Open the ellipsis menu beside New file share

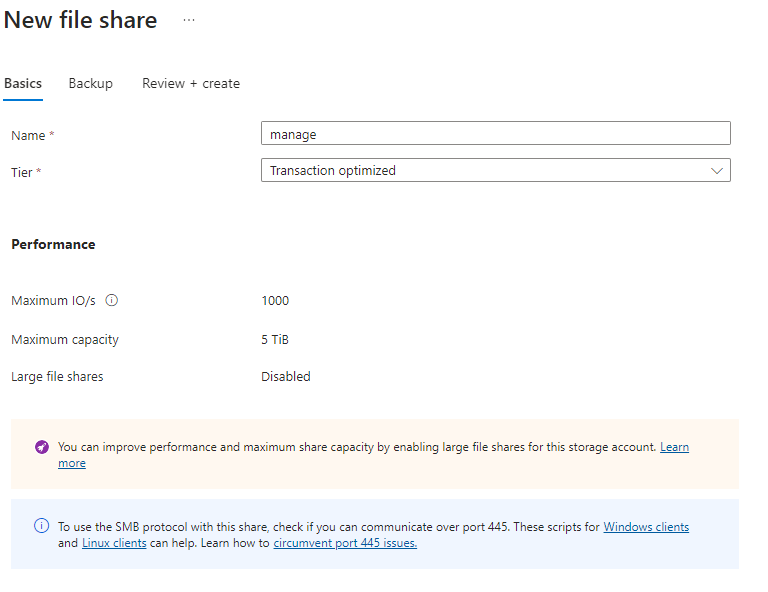point(189,20)
